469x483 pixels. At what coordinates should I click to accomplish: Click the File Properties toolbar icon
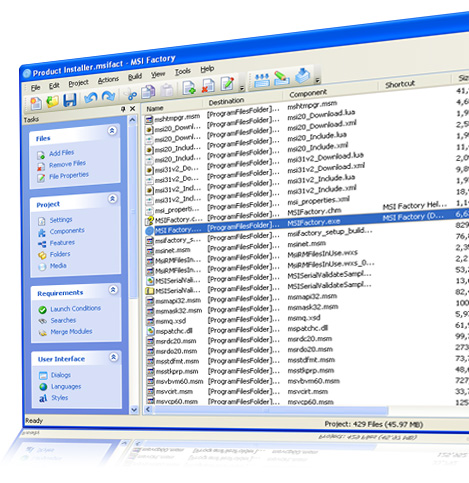[x=227, y=84]
